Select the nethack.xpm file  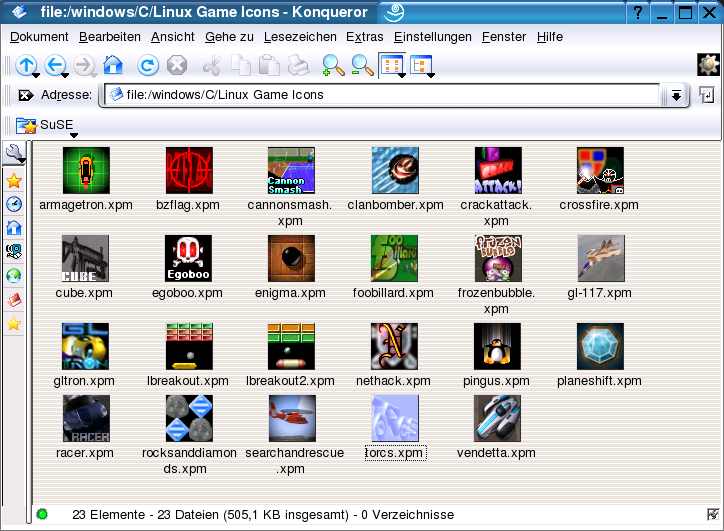(393, 355)
